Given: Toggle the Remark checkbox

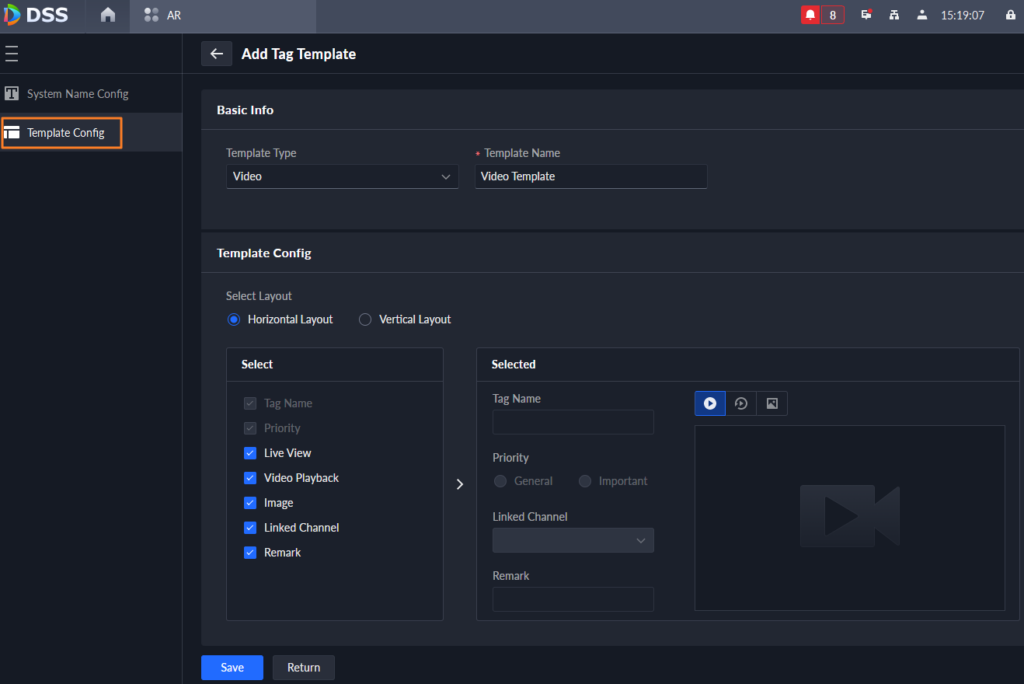Looking at the screenshot, I should coord(250,552).
